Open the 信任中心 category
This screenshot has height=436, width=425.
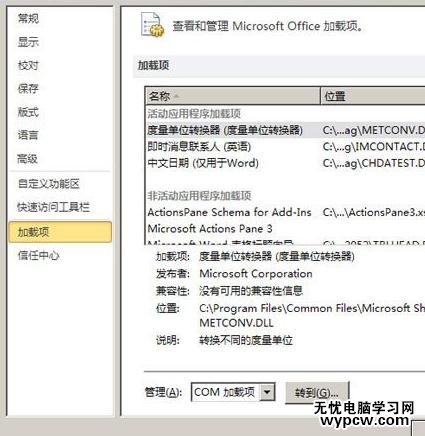tap(39, 256)
